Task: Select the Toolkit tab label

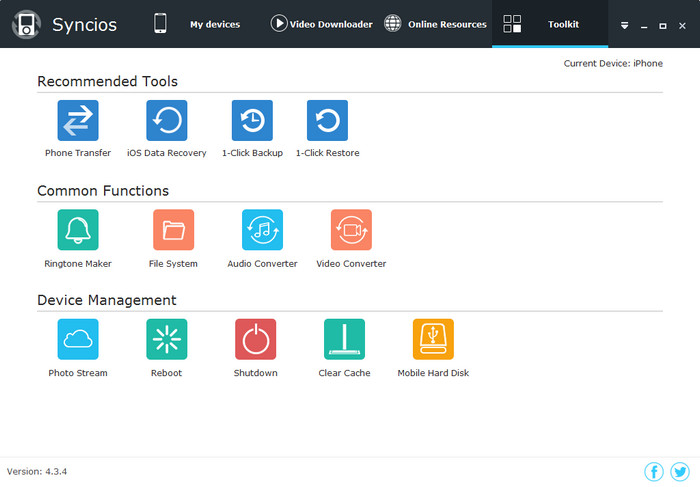Action: coord(563,25)
